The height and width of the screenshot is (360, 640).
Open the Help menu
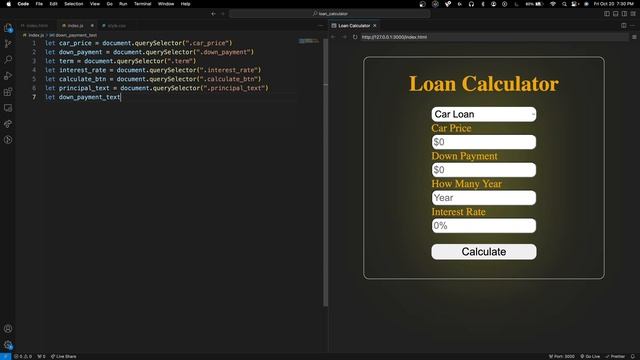tap(185, 4)
